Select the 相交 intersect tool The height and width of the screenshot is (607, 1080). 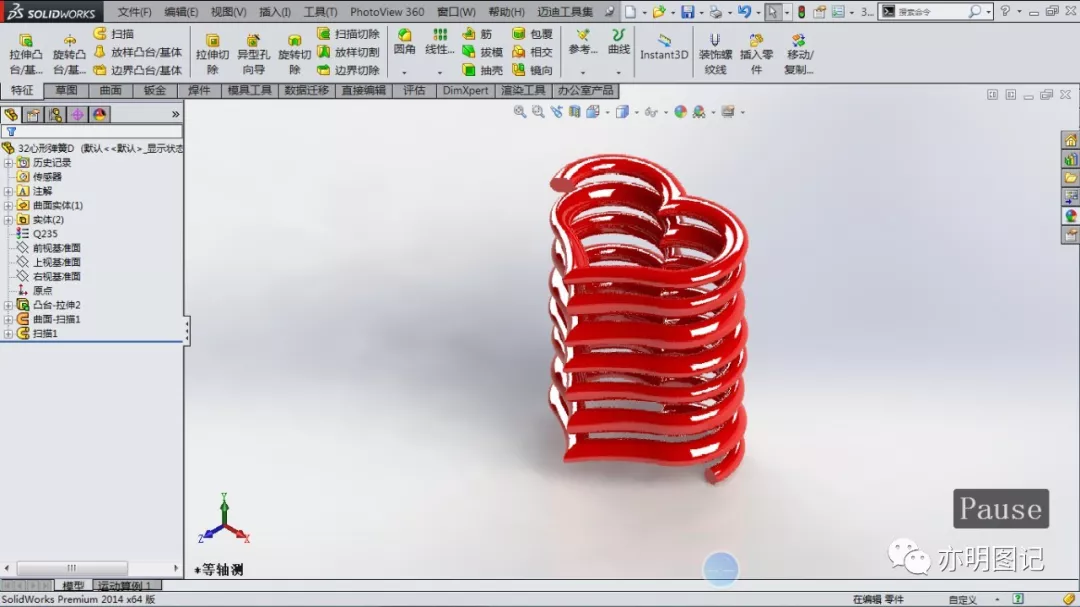[x=532, y=52]
